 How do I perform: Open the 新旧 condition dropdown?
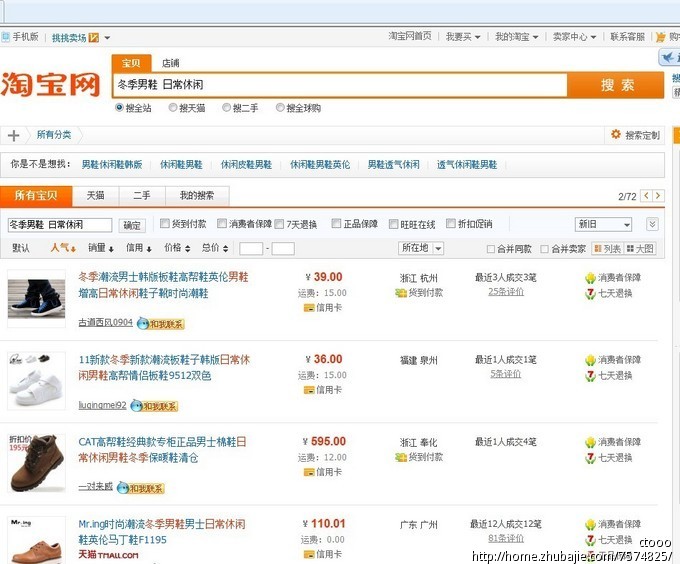603,224
